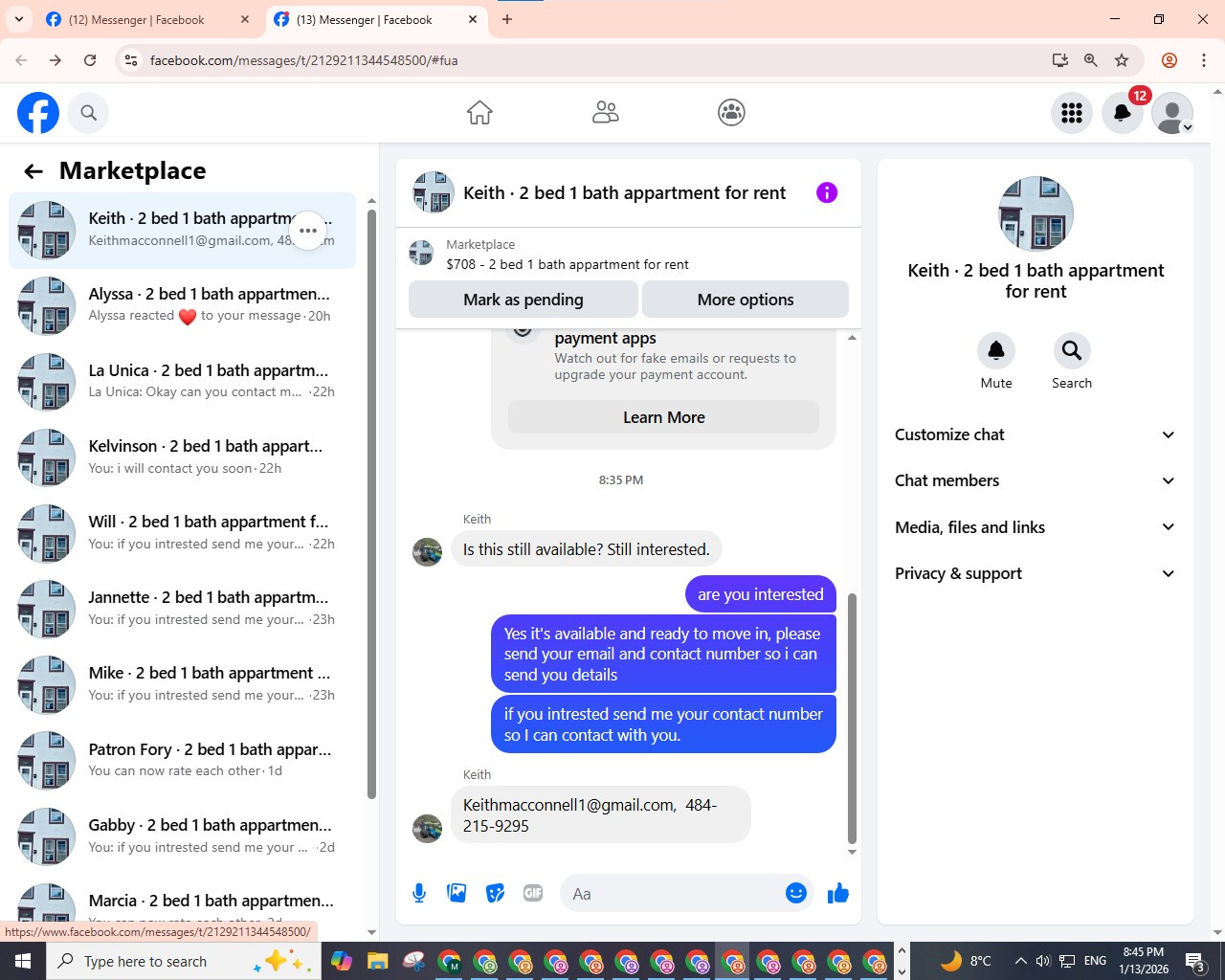Click the Mark as pending button
This screenshot has height=980, width=1225.
click(x=523, y=300)
